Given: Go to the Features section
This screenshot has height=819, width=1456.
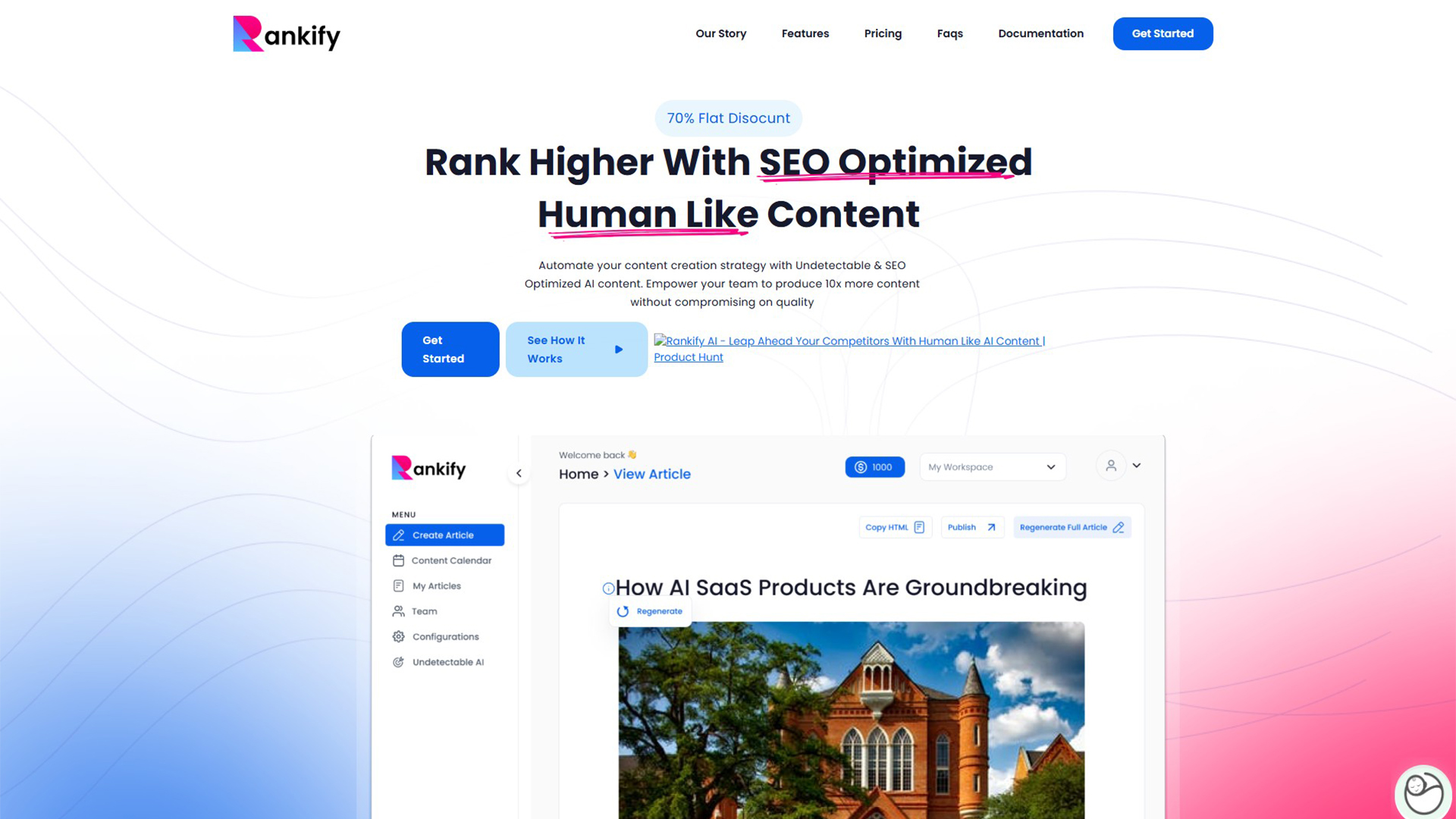Looking at the screenshot, I should pyautogui.click(x=805, y=33).
